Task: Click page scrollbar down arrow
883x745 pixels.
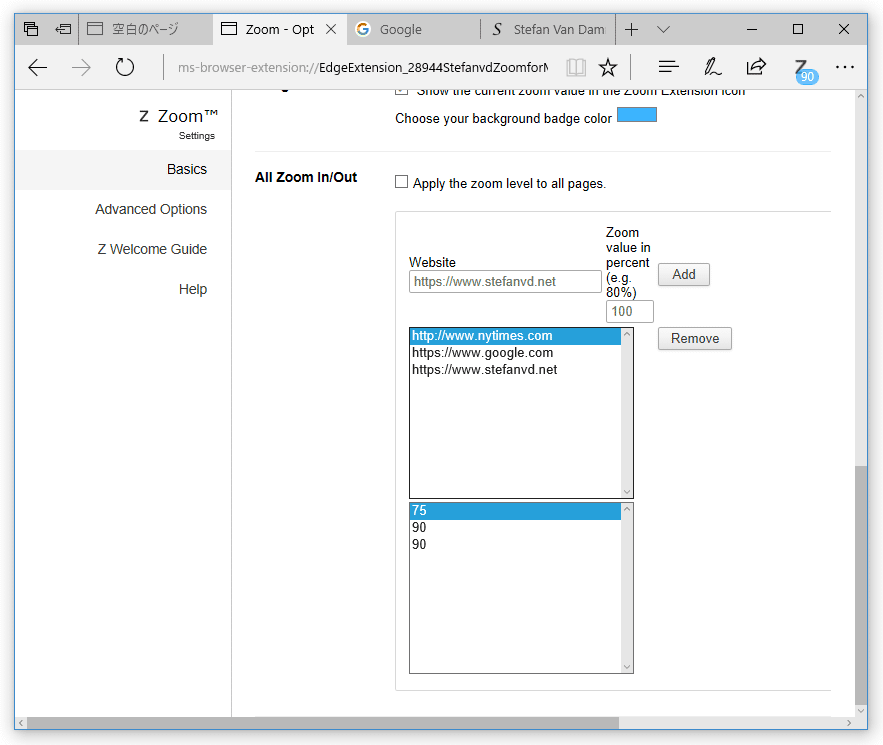Action: pos(860,711)
